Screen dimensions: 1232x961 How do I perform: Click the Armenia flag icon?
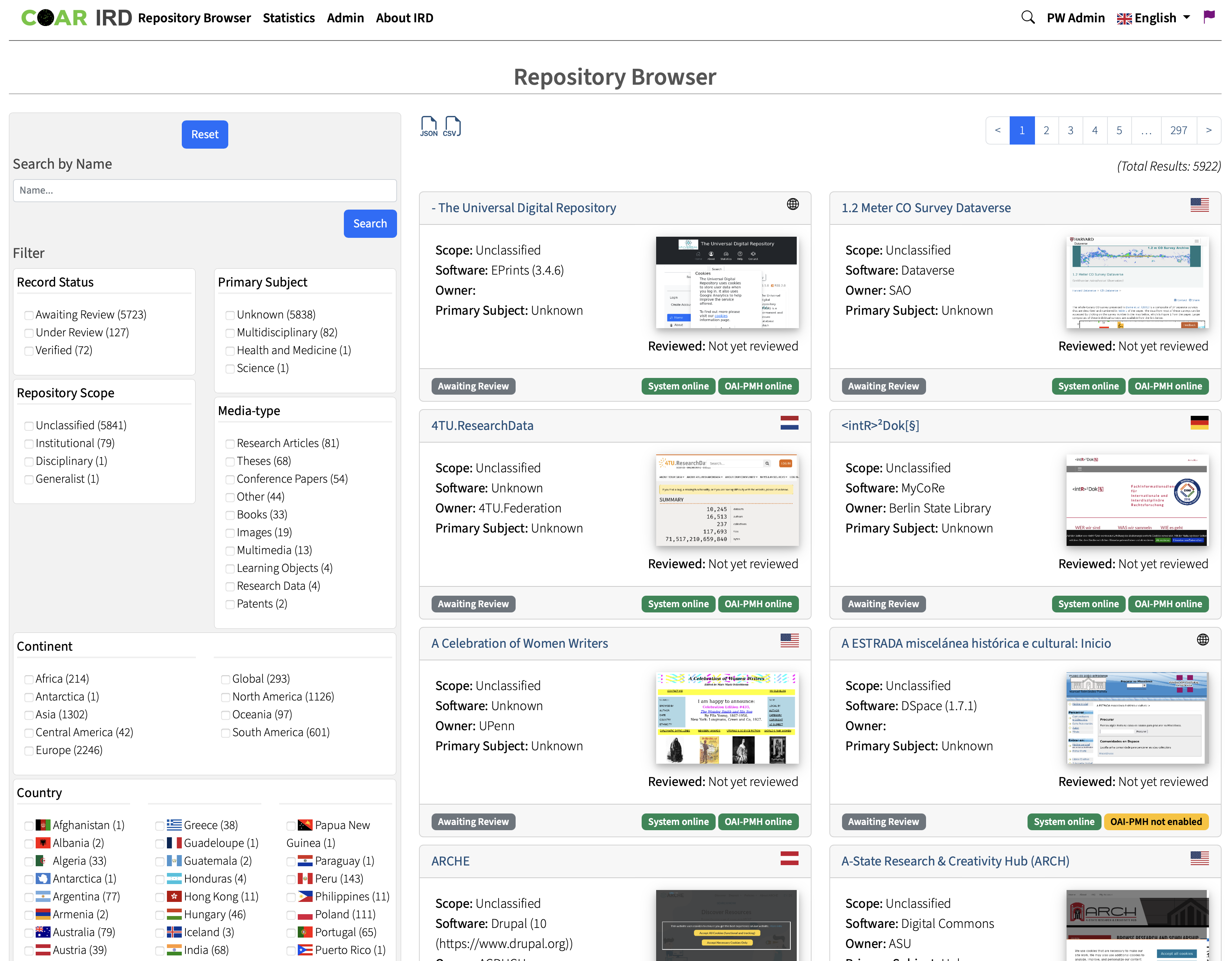pos(43,915)
